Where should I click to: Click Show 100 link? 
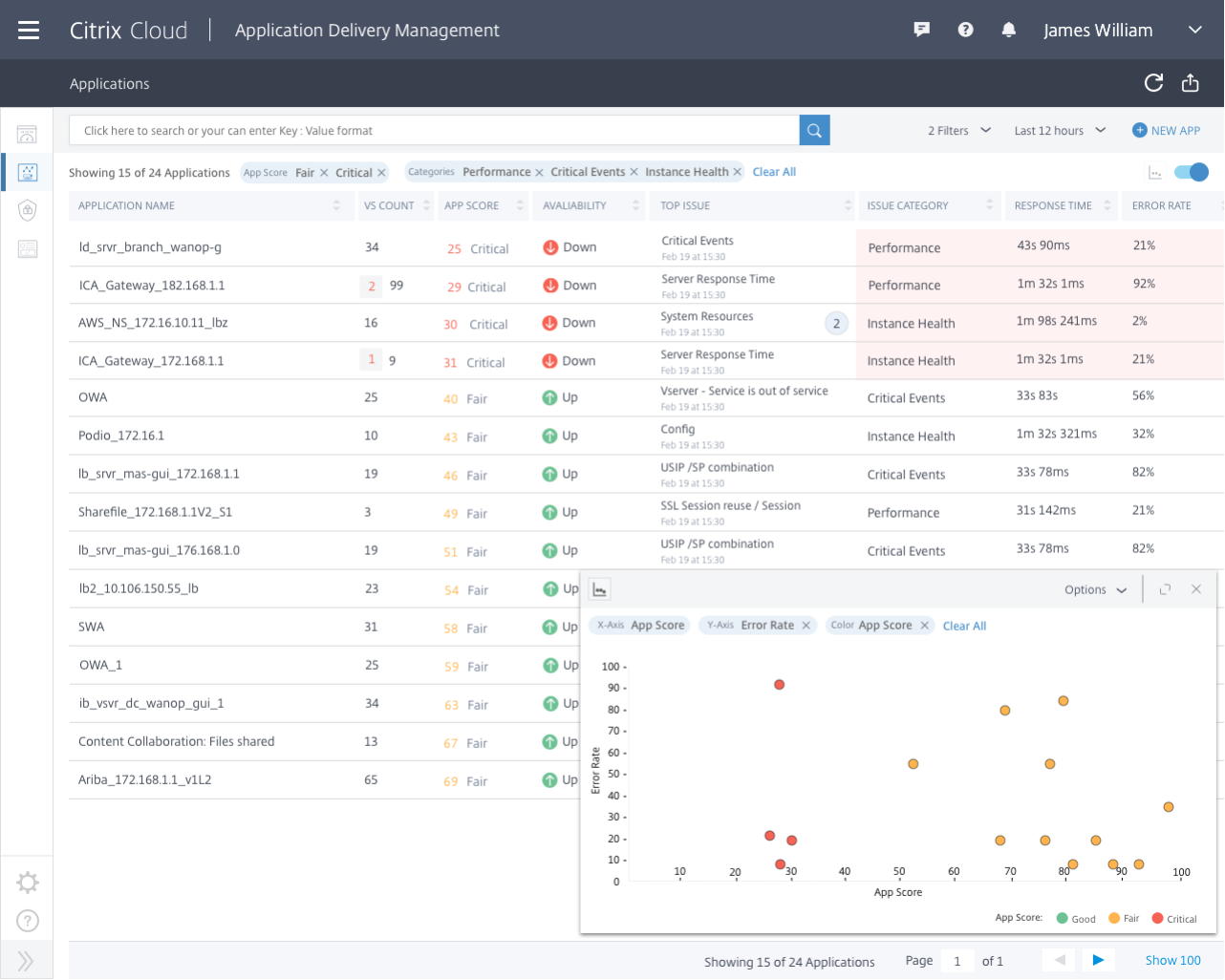click(x=1172, y=960)
